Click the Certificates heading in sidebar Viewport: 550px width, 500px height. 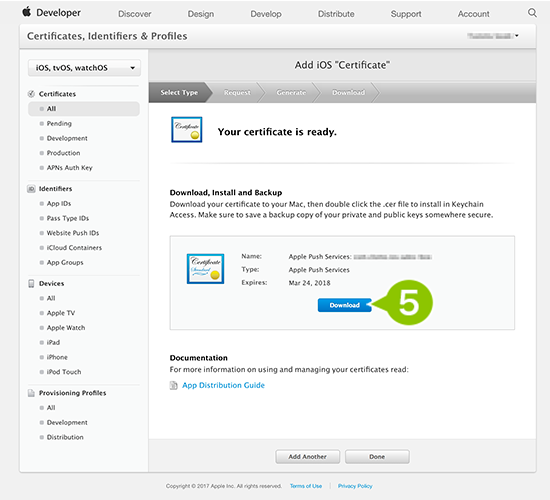coord(57,94)
